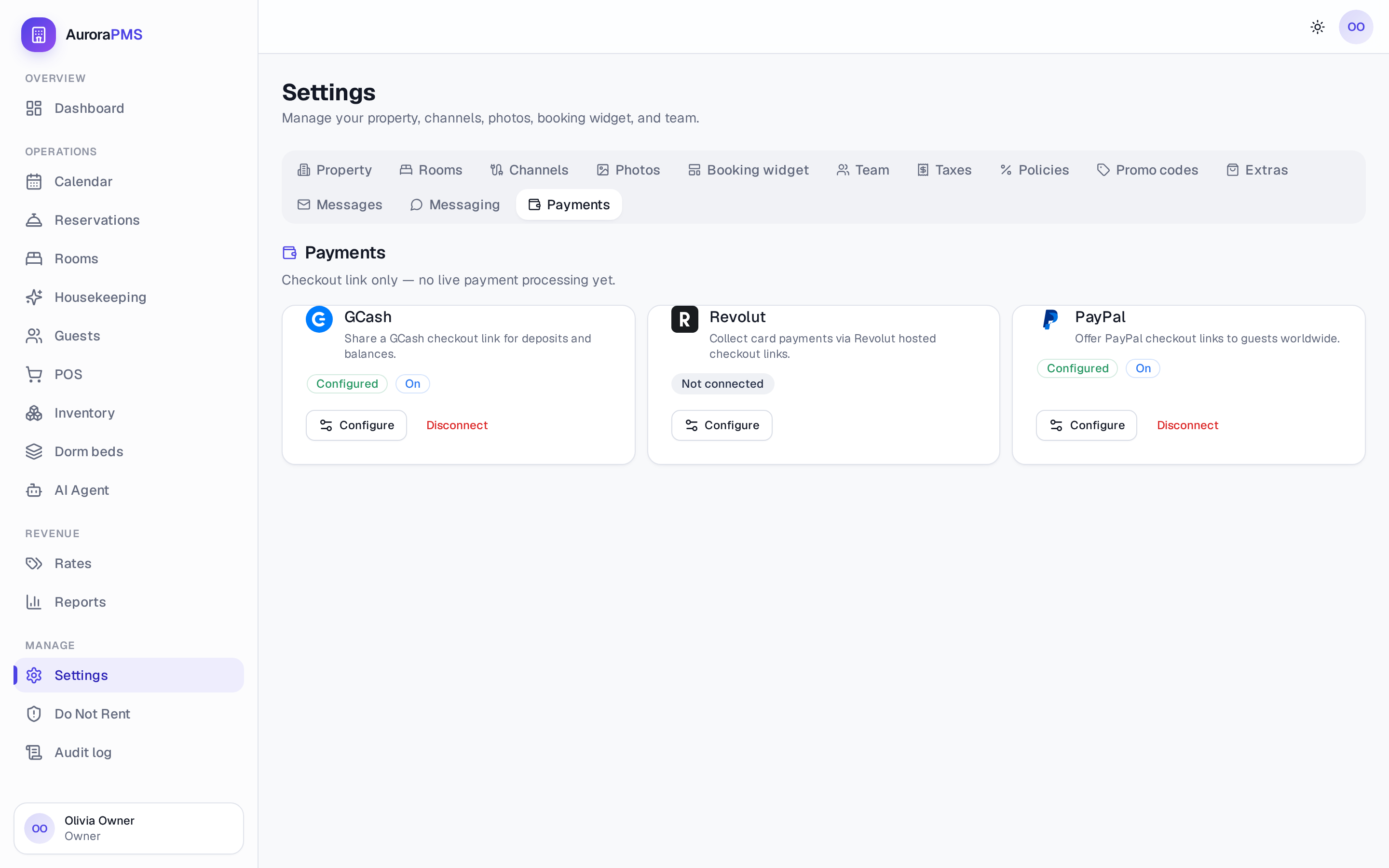The image size is (1389, 868).
Task: Click the wallet icon beside Payments heading
Action: (x=290, y=253)
